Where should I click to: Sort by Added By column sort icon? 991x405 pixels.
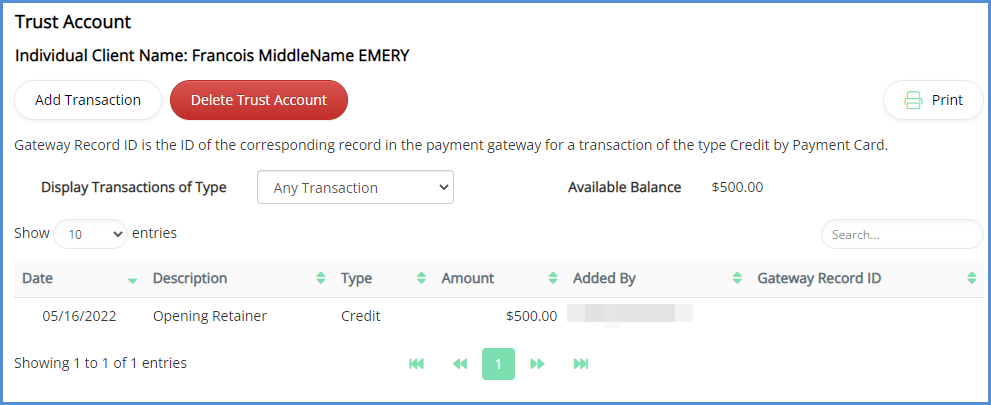point(737,278)
